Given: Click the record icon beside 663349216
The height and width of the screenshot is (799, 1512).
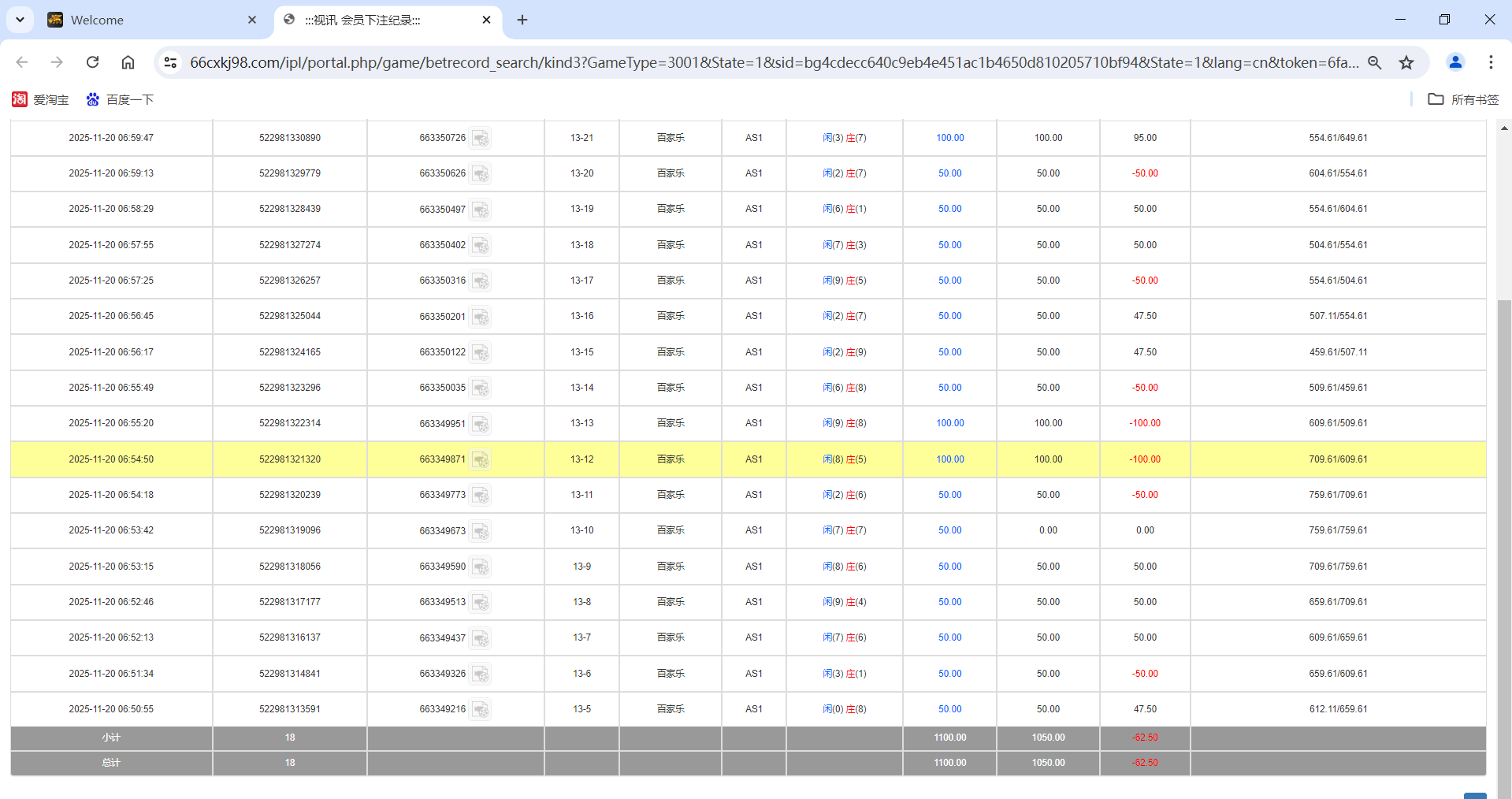Looking at the screenshot, I should [480, 710].
